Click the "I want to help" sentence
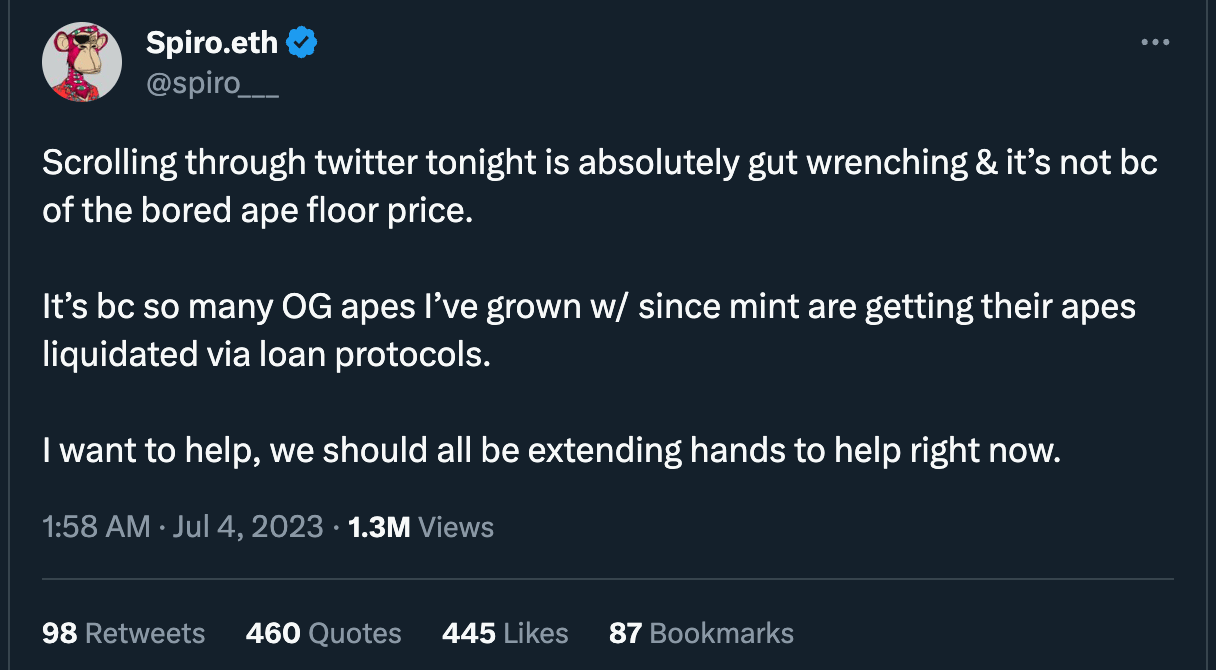 [x=550, y=451]
